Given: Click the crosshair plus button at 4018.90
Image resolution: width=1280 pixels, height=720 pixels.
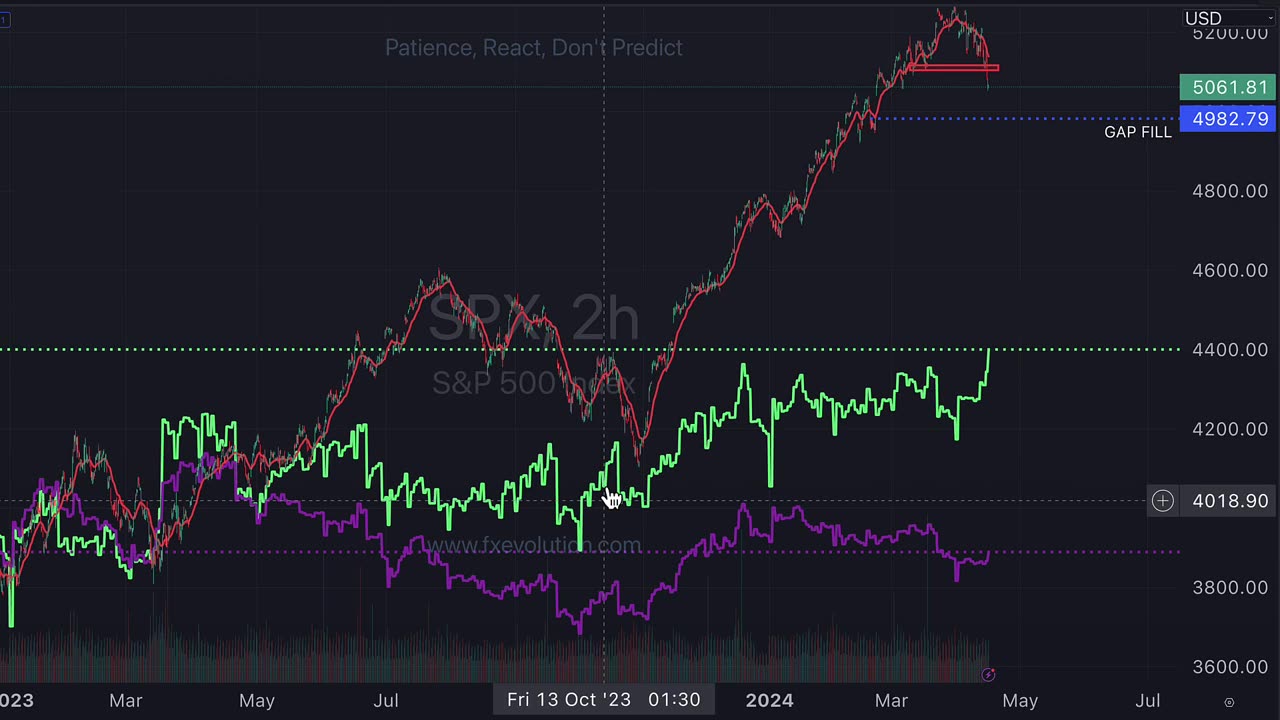Looking at the screenshot, I should 1162,501.
